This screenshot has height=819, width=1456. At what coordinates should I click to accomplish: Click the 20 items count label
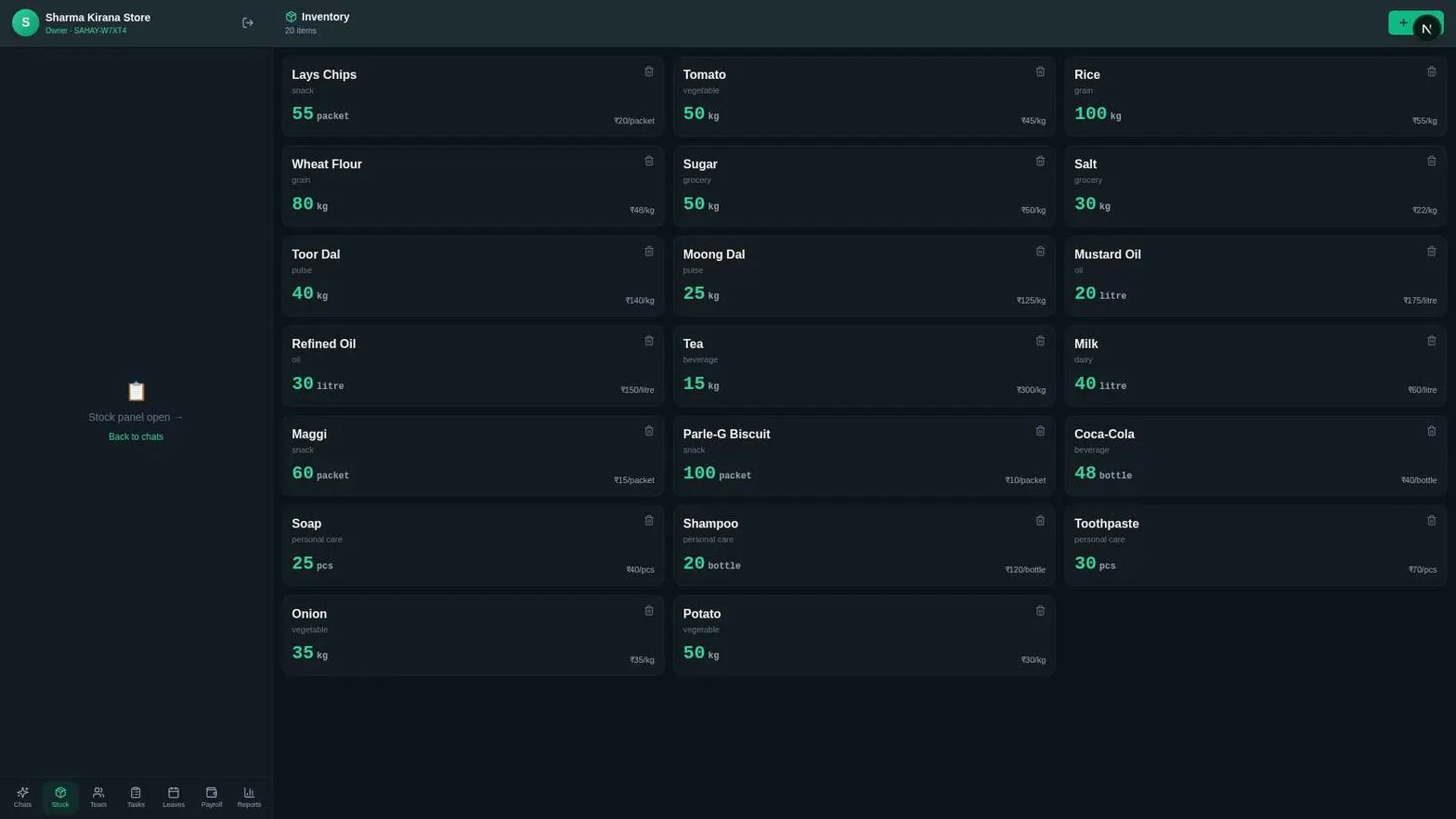tap(301, 31)
